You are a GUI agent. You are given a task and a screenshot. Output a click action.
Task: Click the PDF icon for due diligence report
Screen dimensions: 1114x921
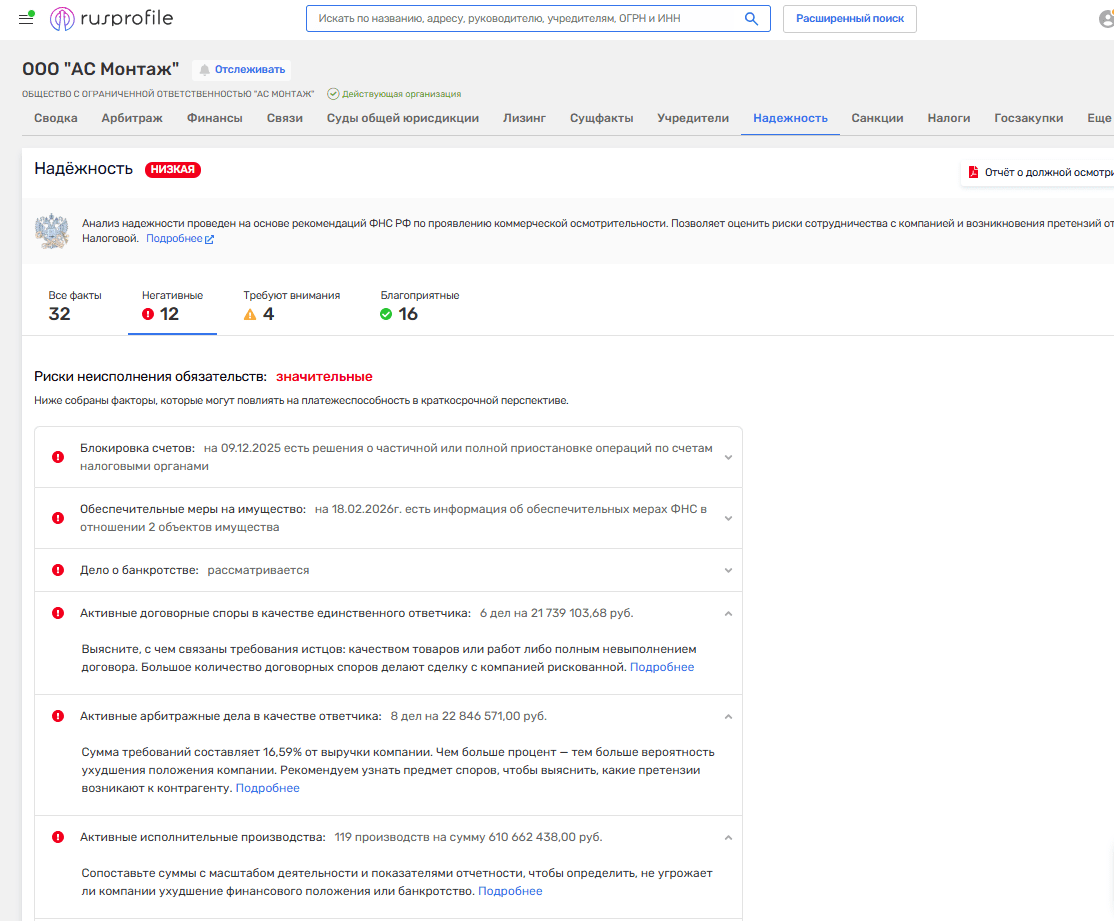click(x=972, y=172)
